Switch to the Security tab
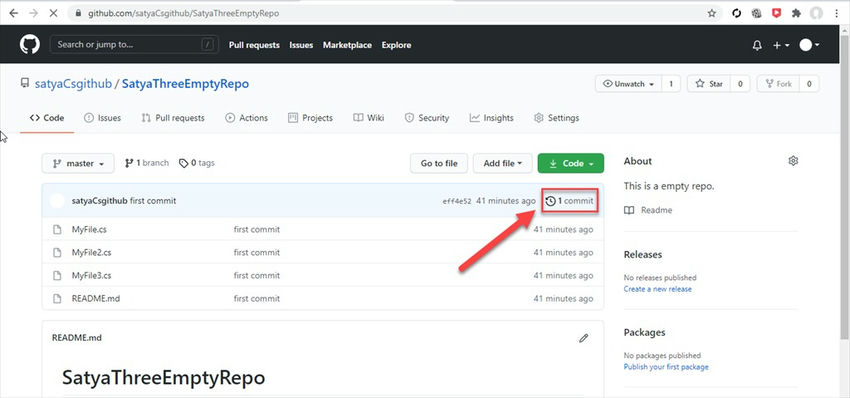Image resolution: width=850 pixels, height=398 pixels. (427, 118)
